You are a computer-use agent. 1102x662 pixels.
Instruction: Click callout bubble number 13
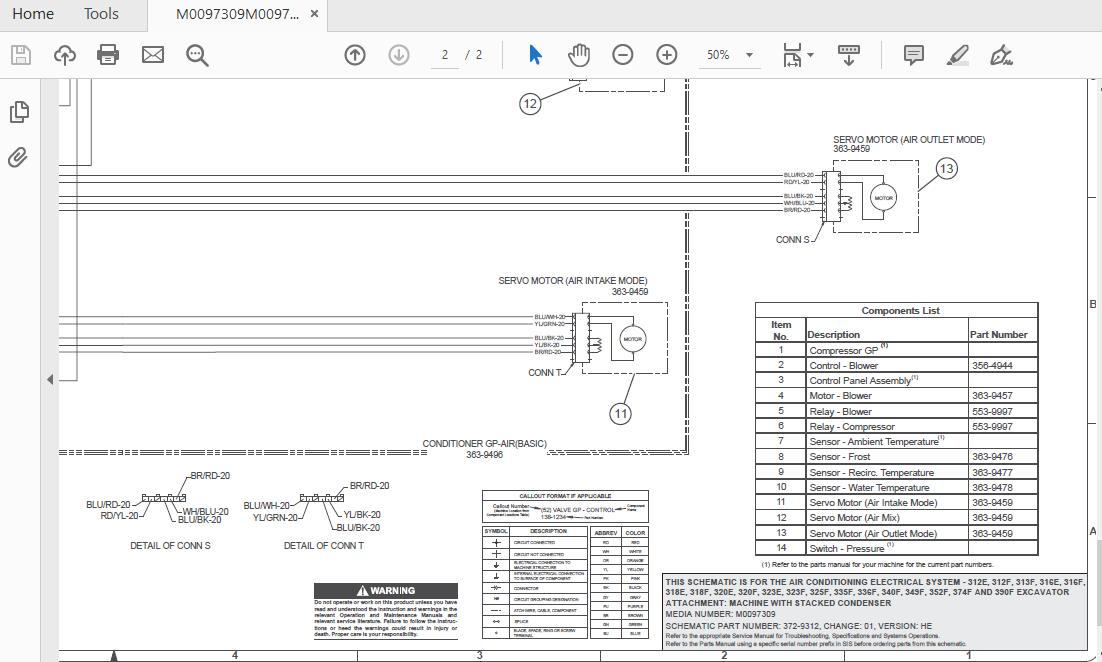coord(947,169)
